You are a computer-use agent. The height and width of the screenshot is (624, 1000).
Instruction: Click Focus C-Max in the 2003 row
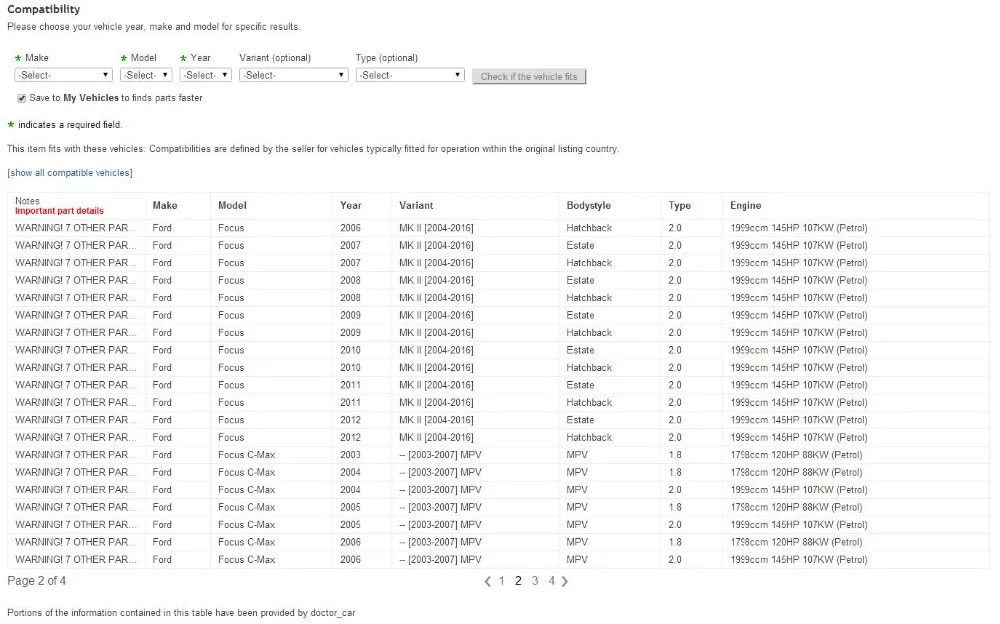click(x=247, y=455)
